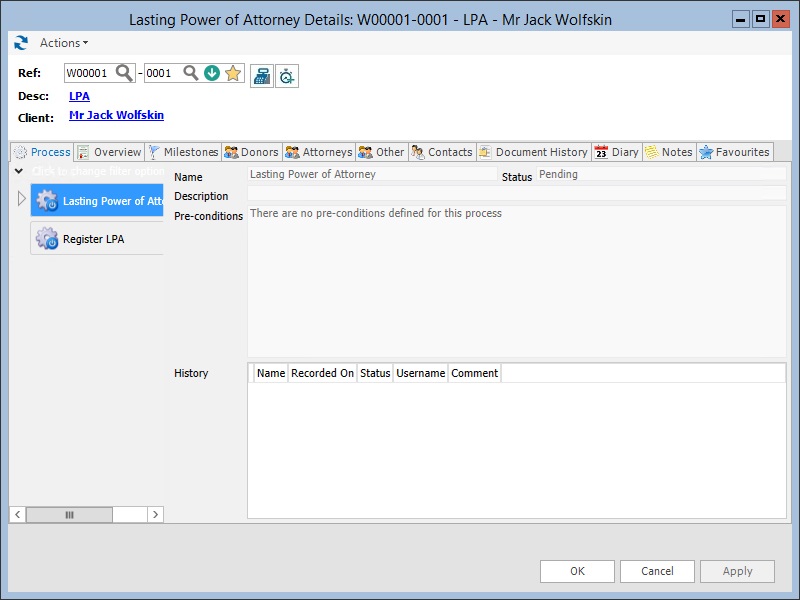Click the green down-arrow icon
Screen dimensions: 800x600
(x=211, y=73)
